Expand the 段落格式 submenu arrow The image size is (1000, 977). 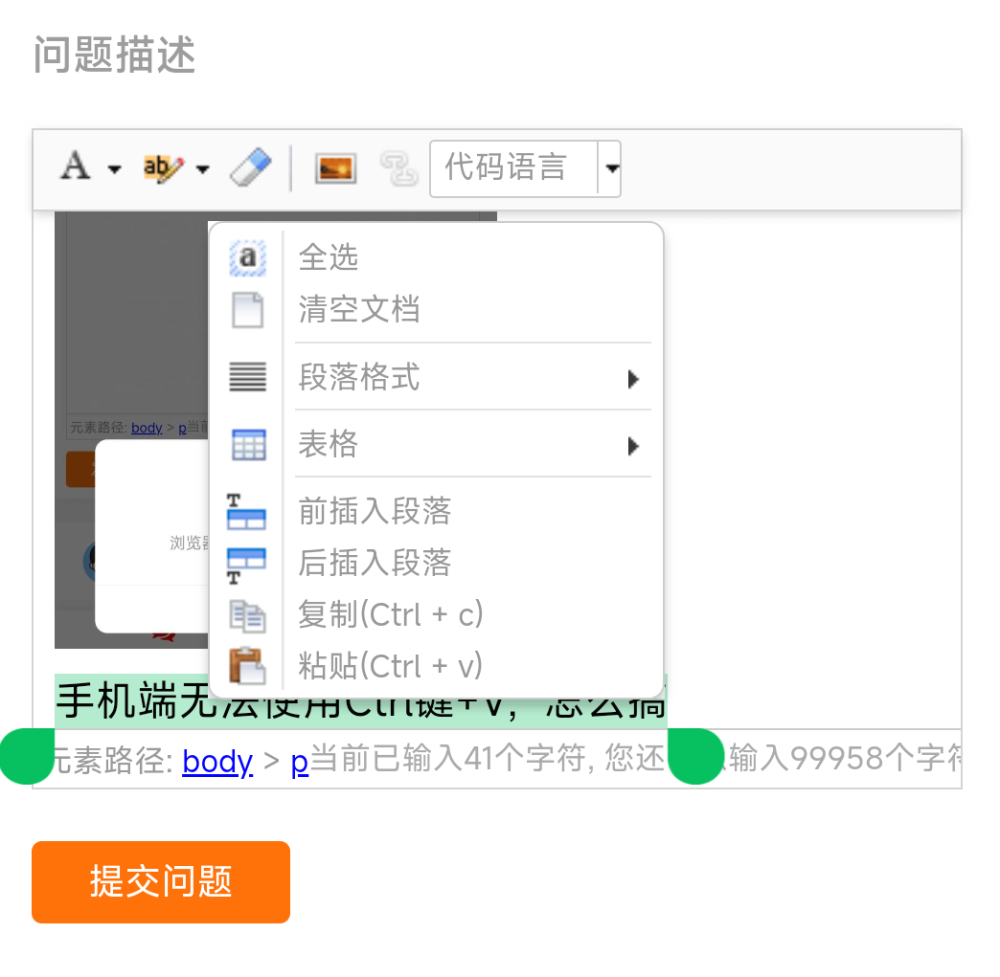[x=633, y=379]
